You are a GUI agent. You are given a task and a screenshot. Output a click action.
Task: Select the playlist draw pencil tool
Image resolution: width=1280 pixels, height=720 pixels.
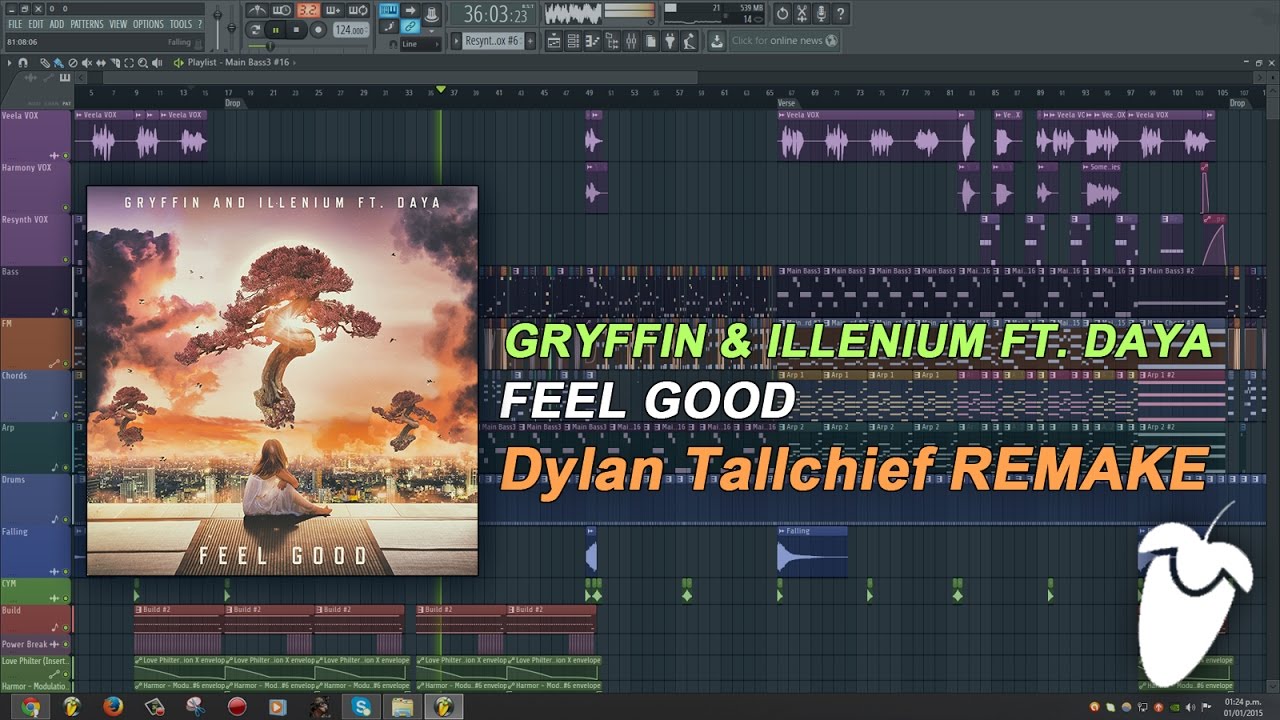tap(45, 62)
